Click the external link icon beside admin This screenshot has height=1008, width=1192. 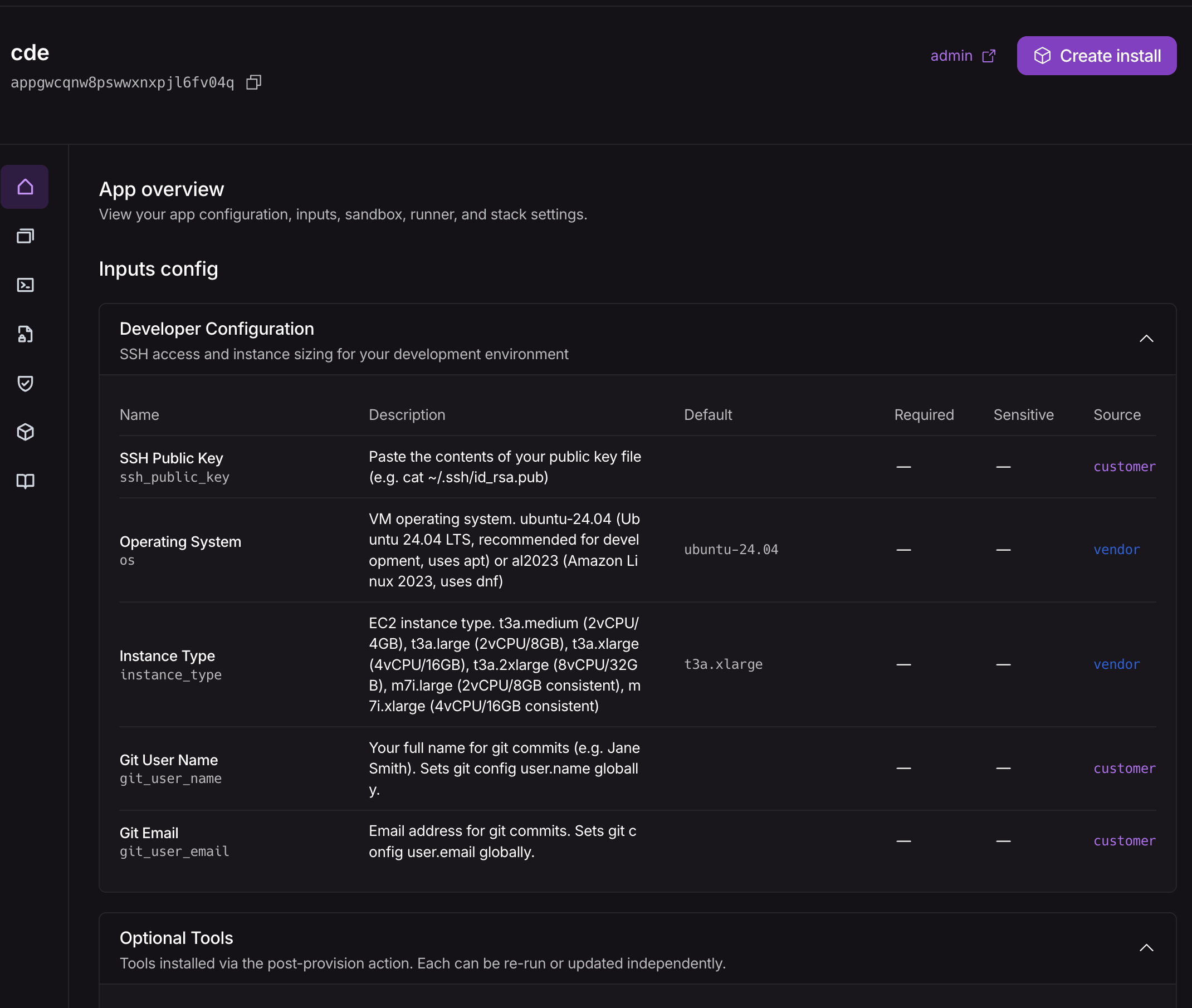click(x=989, y=56)
